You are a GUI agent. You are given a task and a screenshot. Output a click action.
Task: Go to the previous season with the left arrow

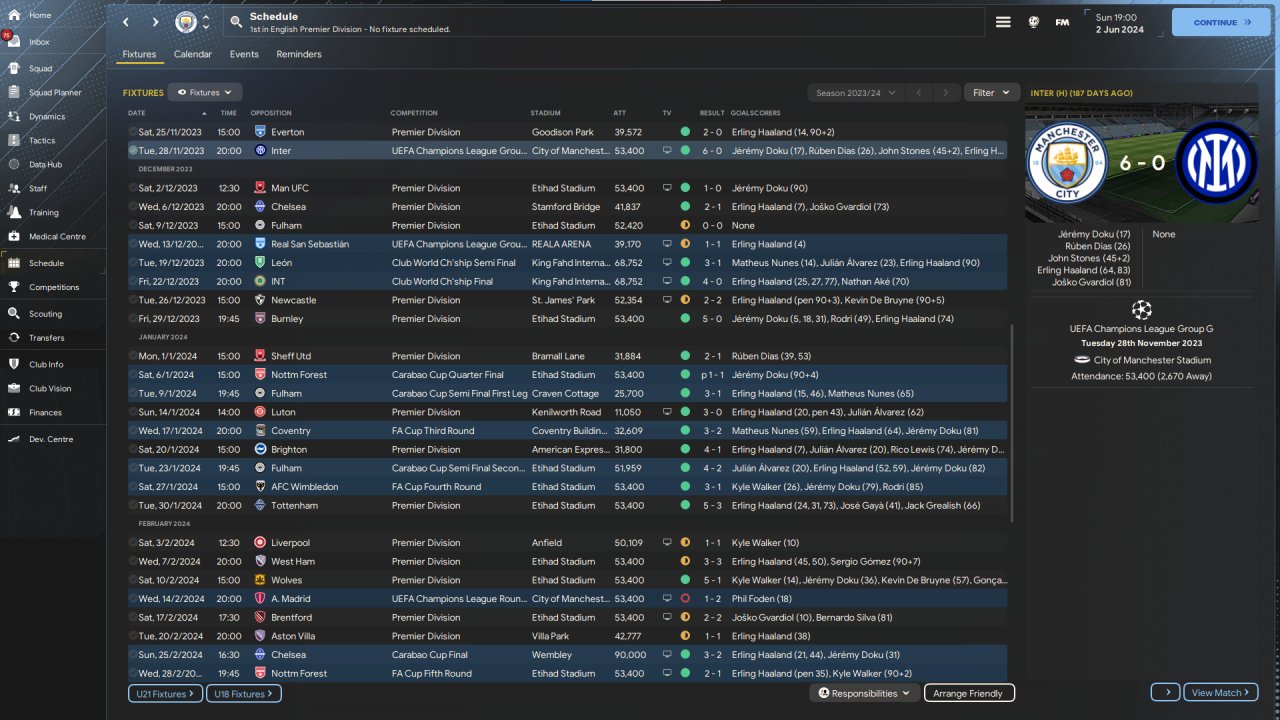tap(919, 92)
